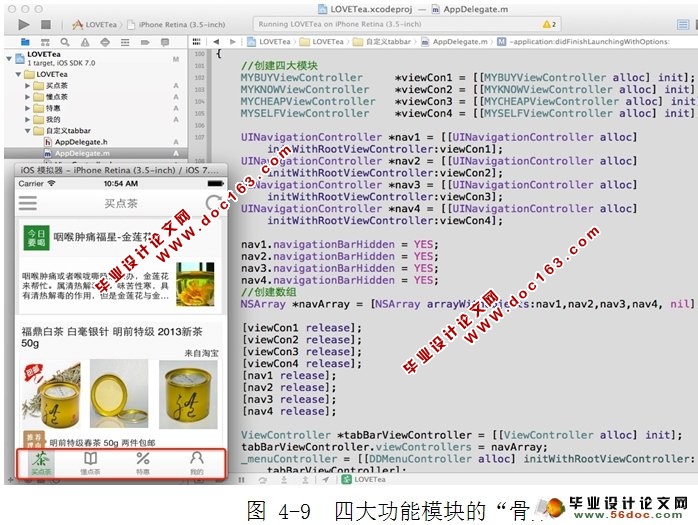This screenshot has width=698, height=525.
Task: Select LOVETea process in debug bar
Action: [364, 480]
